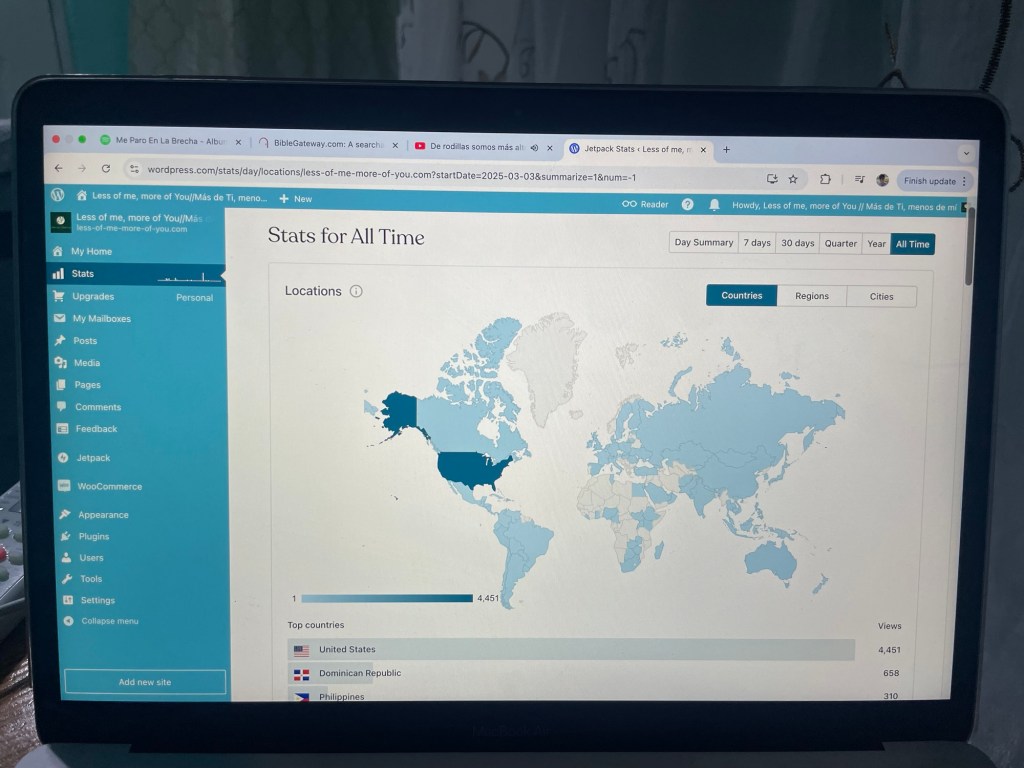The height and width of the screenshot is (768, 1024).
Task: Bookmark this page with star icon
Action: tap(793, 179)
